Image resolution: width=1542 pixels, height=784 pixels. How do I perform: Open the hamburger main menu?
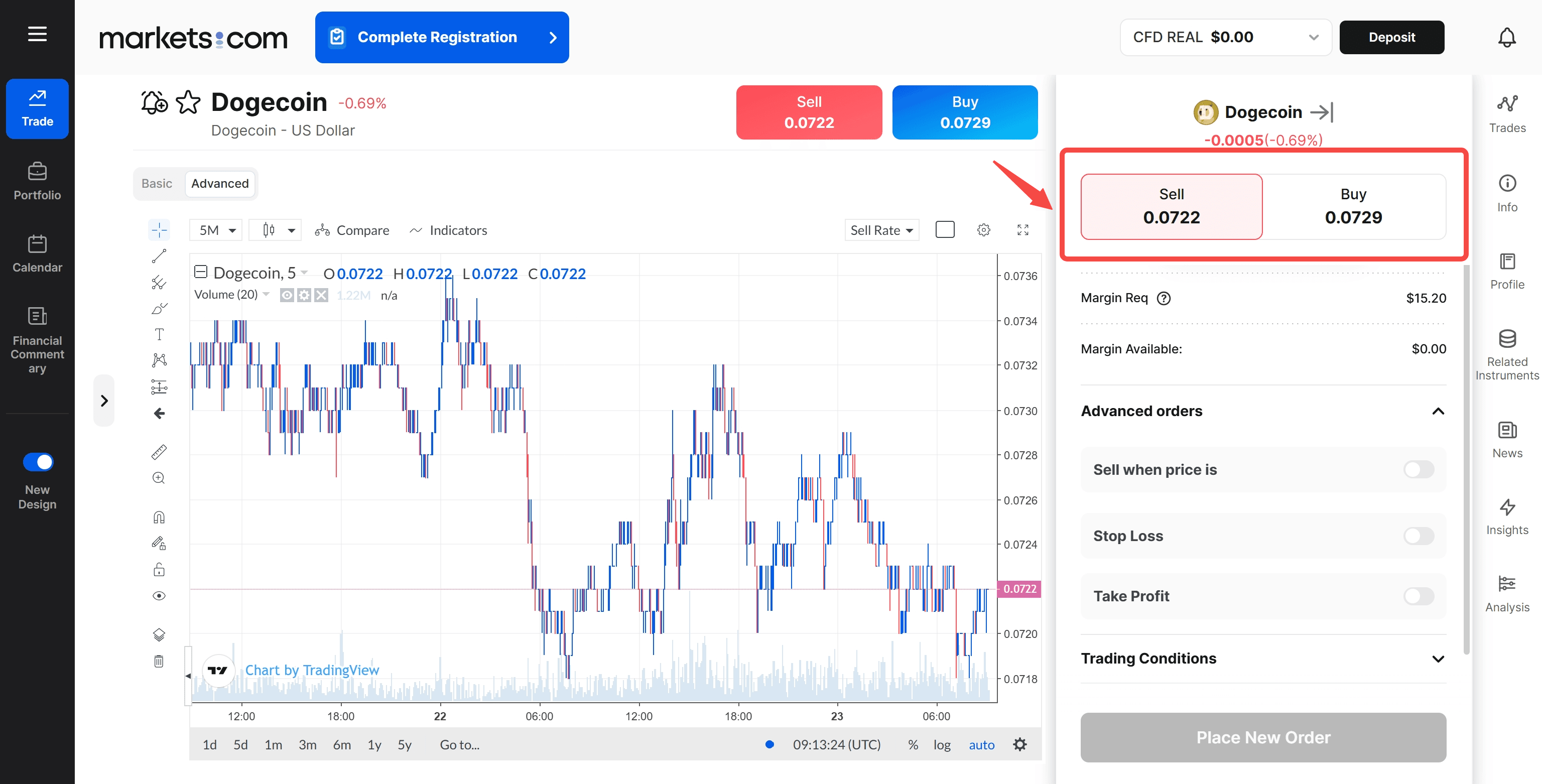tap(37, 34)
